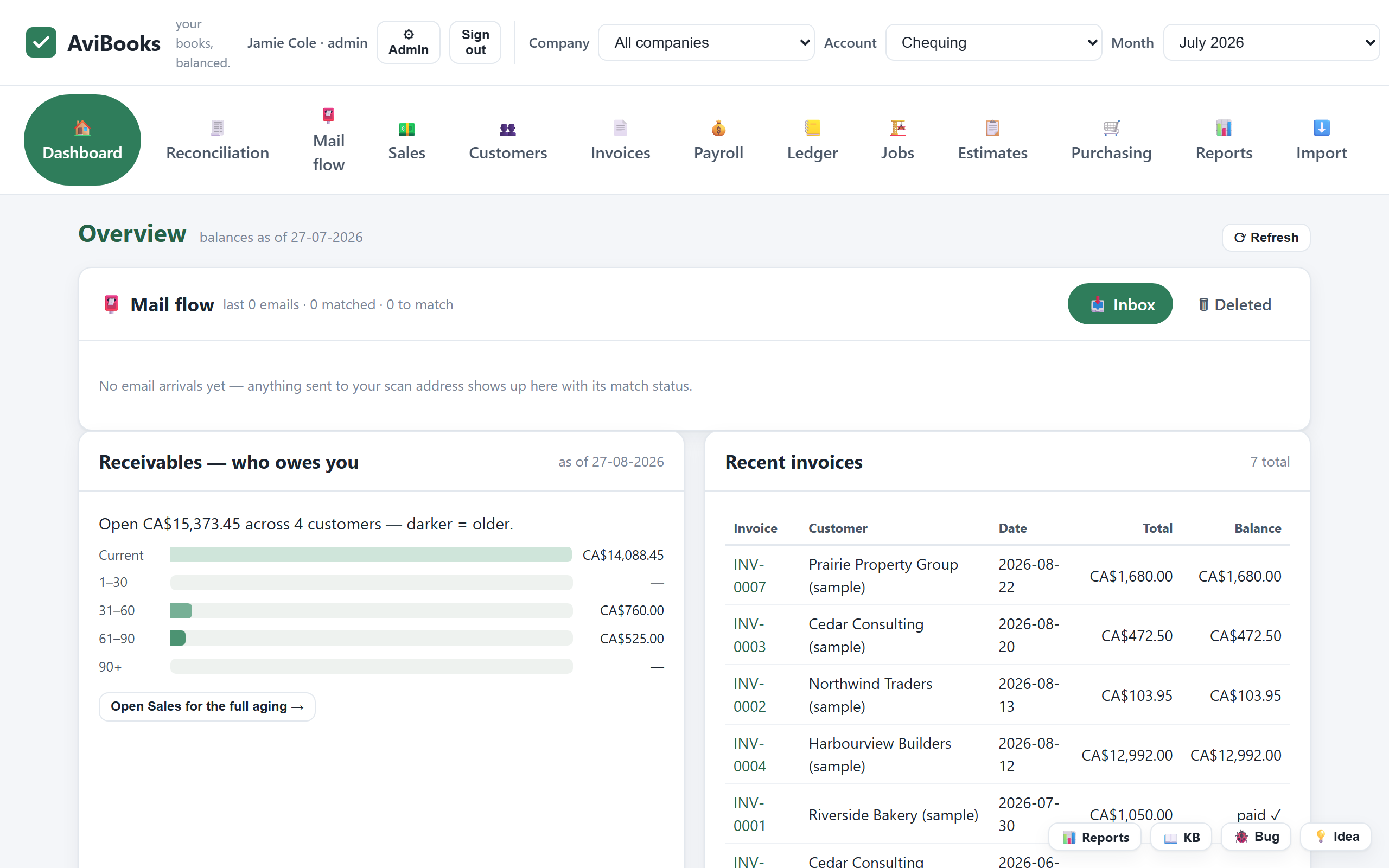Image resolution: width=1389 pixels, height=868 pixels.
Task: Click the Current receivables aging bar
Action: click(371, 554)
